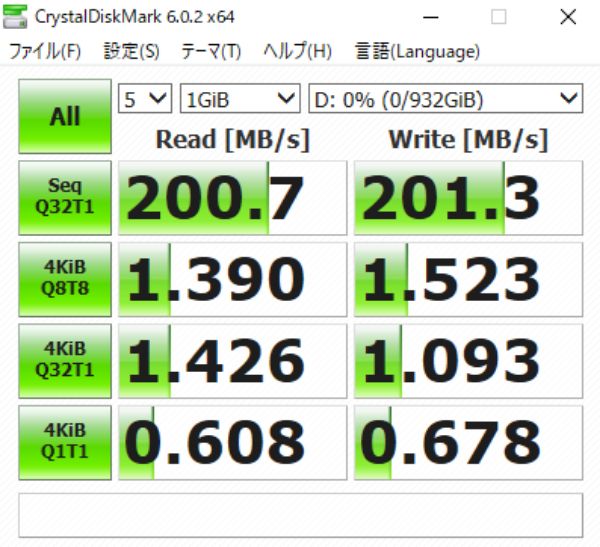
Task: Click the empty comment field at the bottom
Action: pos(301,515)
